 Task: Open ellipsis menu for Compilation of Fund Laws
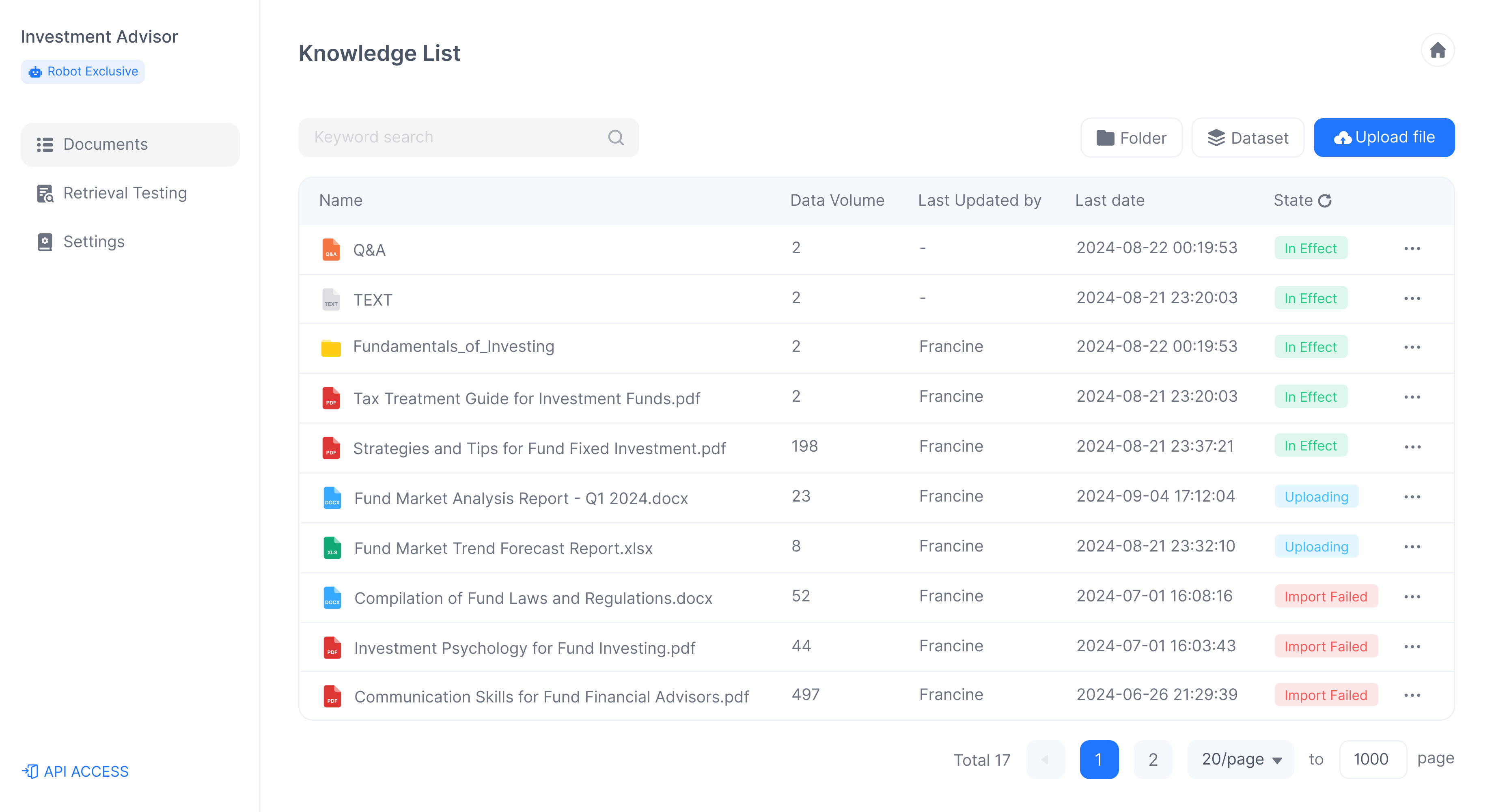pyautogui.click(x=1412, y=597)
